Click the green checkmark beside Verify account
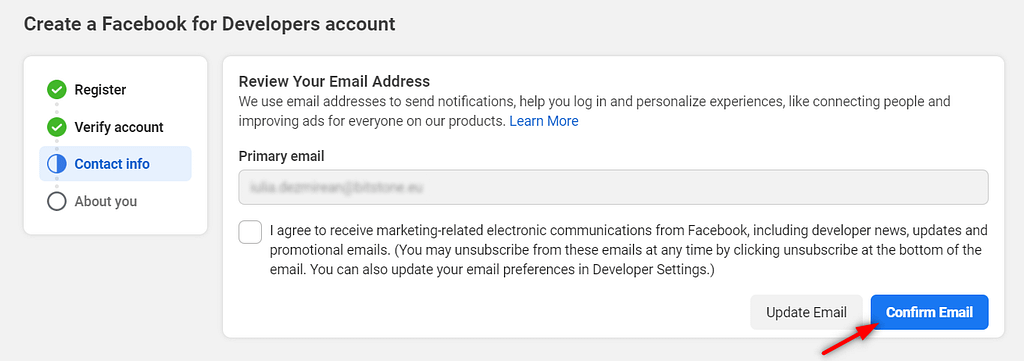 point(57,127)
